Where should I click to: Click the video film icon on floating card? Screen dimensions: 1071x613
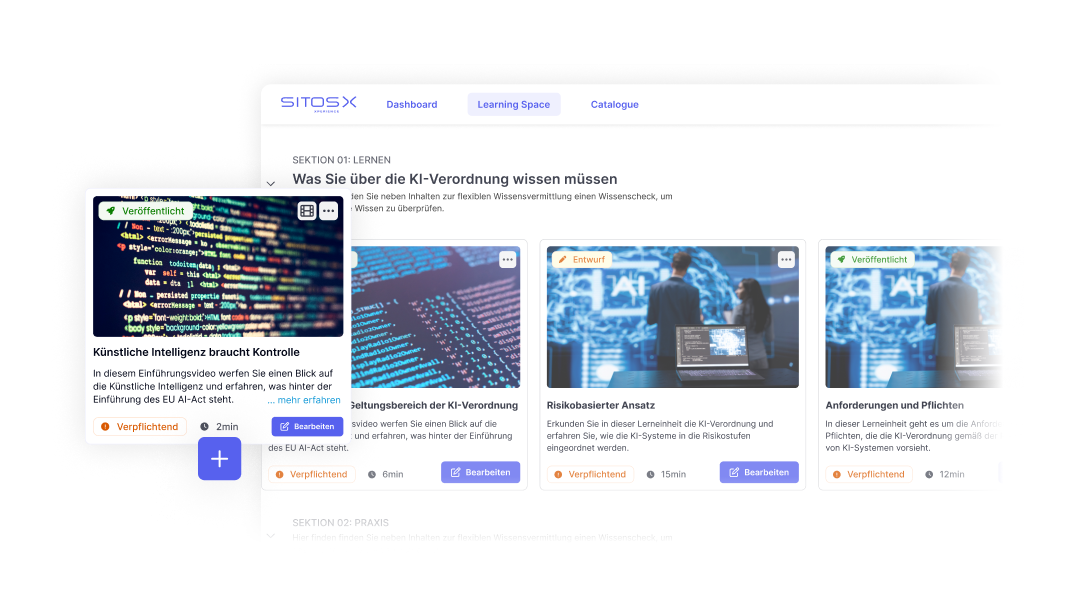pos(307,211)
